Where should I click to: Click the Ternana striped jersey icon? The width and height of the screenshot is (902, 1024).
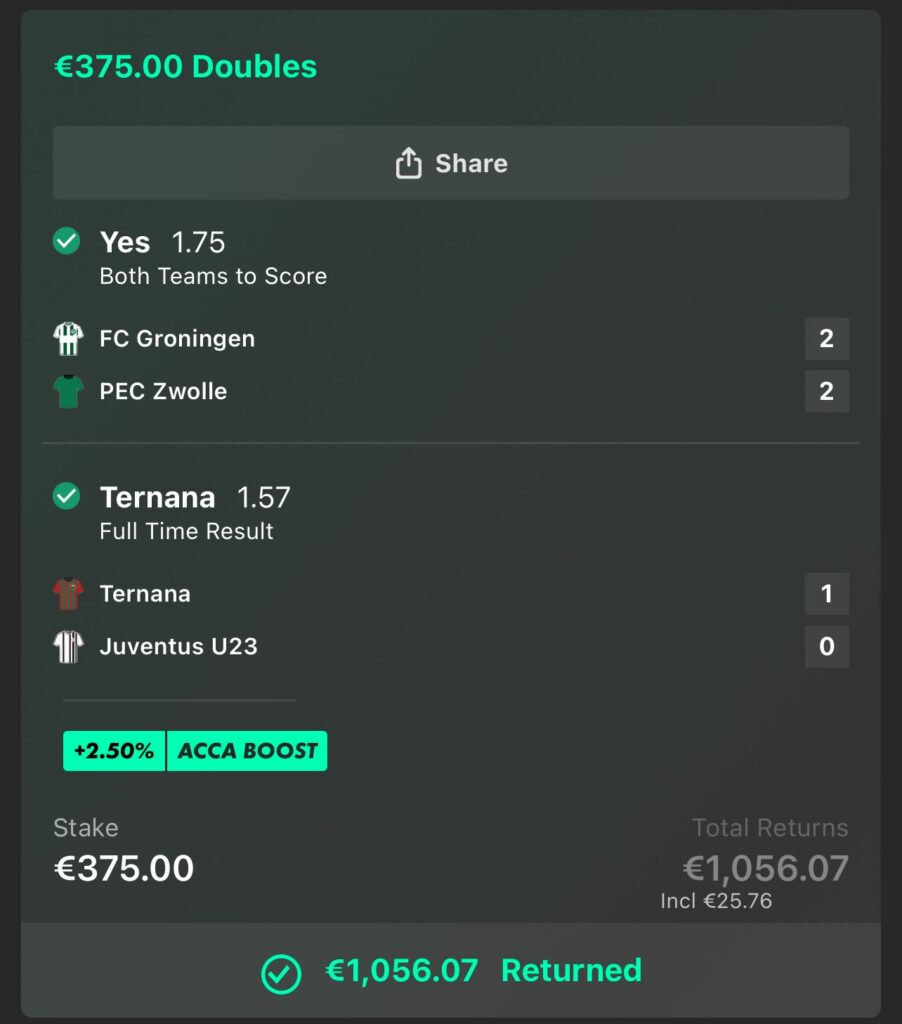pos(68,594)
